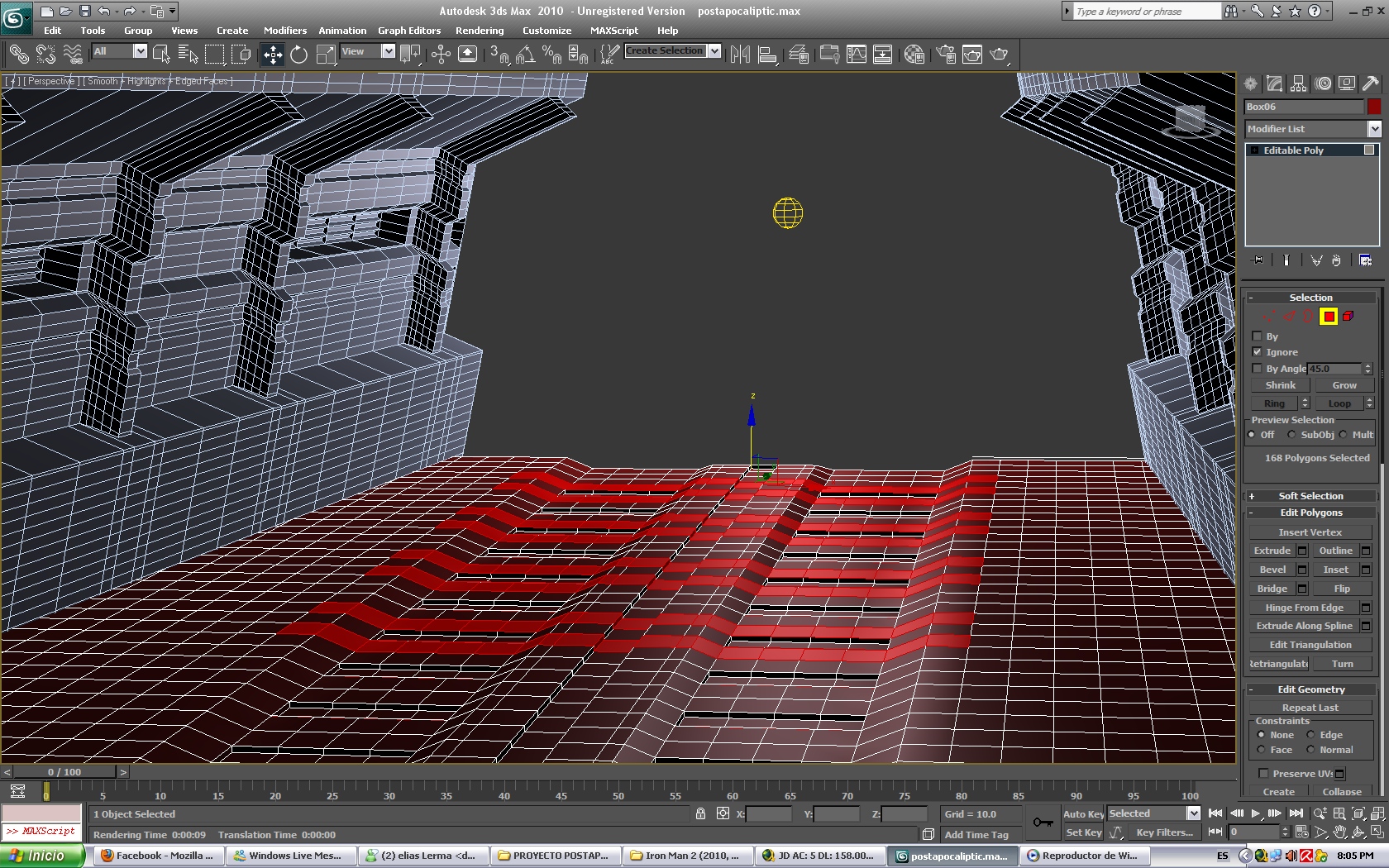This screenshot has height=868, width=1389.
Task: Toggle the Window/Crossing selection icon
Action: 241,55
